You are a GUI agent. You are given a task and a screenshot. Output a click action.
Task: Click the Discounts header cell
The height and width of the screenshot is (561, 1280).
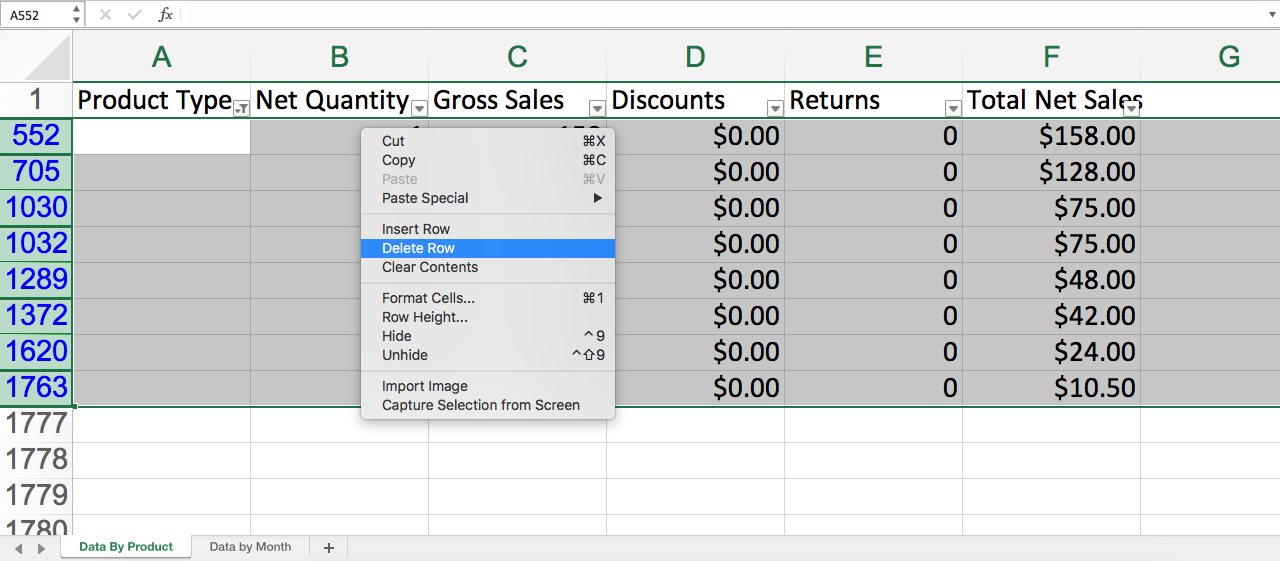point(695,99)
